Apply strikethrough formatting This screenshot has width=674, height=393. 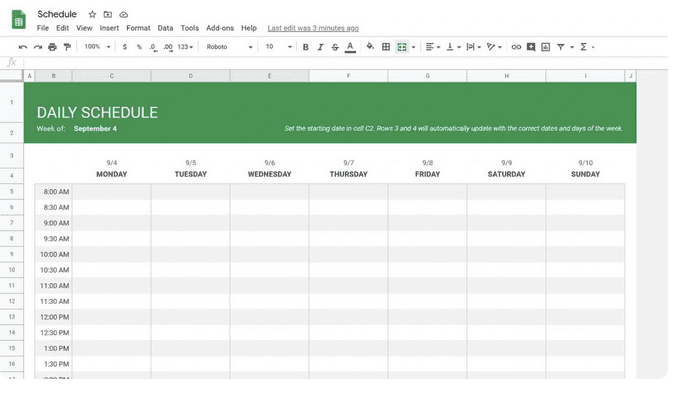click(335, 47)
